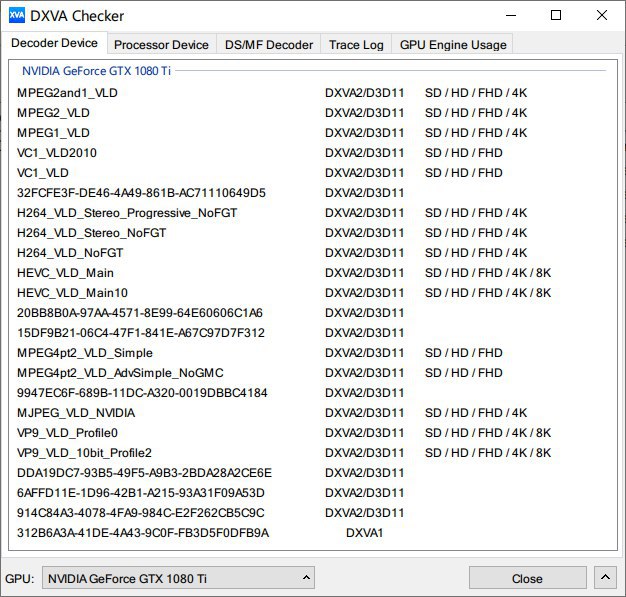Switch to the Processor Device tab
The width and height of the screenshot is (626, 597).
[161, 45]
